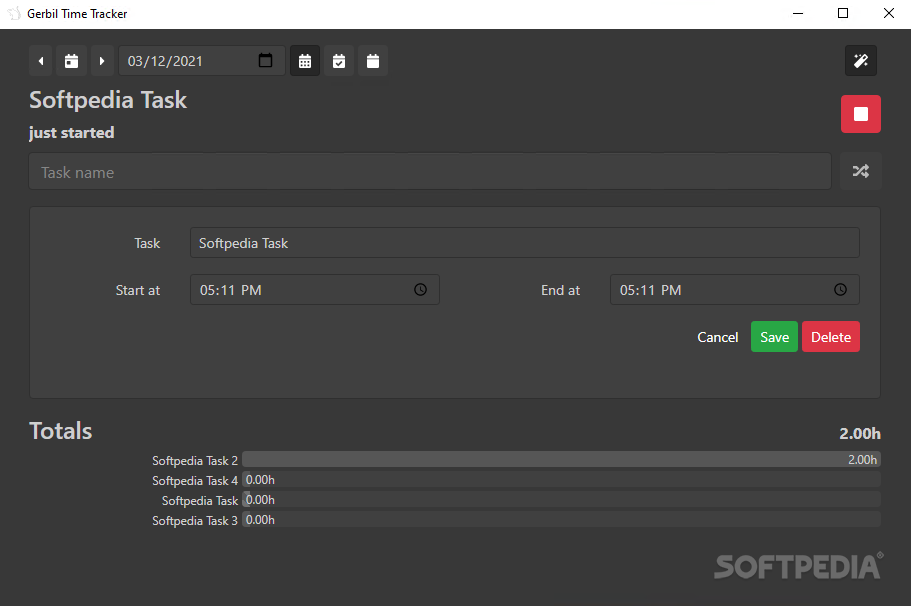Click the Totals heading
Image resolution: width=911 pixels, height=606 pixels.
tap(61, 431)
